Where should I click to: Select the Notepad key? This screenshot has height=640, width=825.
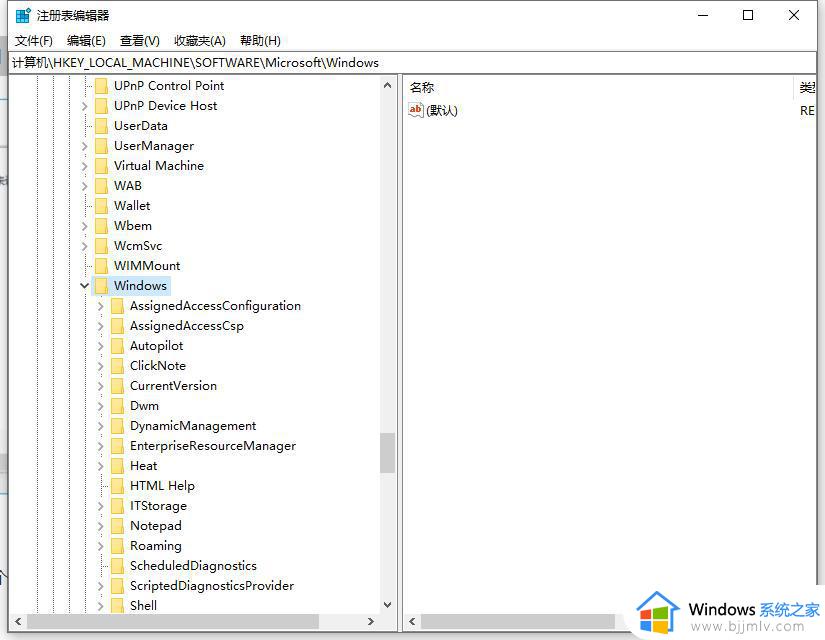click(155, 526)
